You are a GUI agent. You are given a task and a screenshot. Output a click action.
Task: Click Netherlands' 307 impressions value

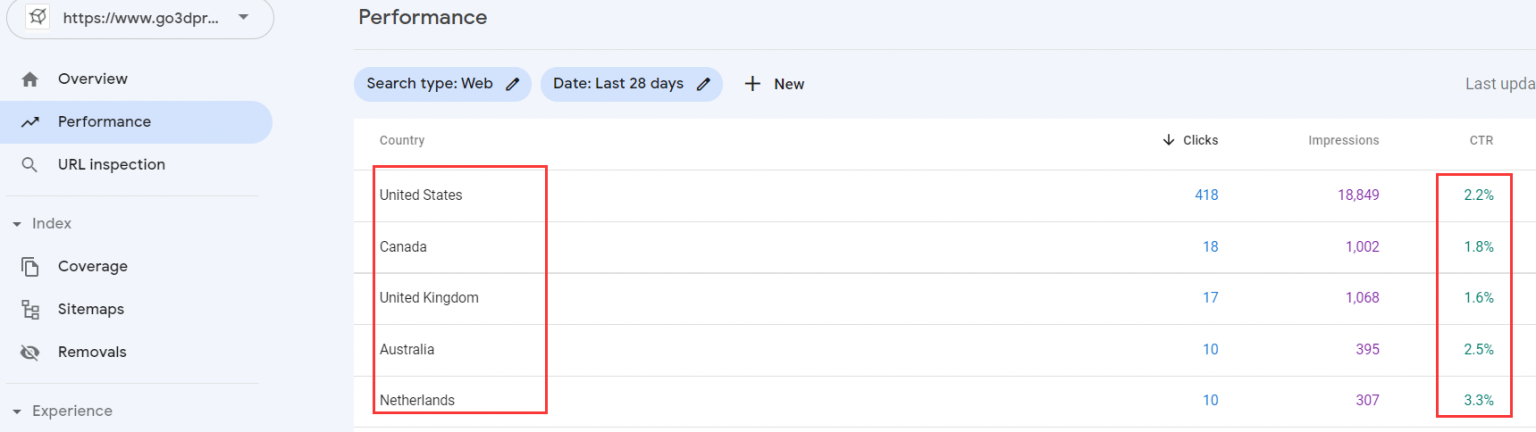coord(1367,401)
